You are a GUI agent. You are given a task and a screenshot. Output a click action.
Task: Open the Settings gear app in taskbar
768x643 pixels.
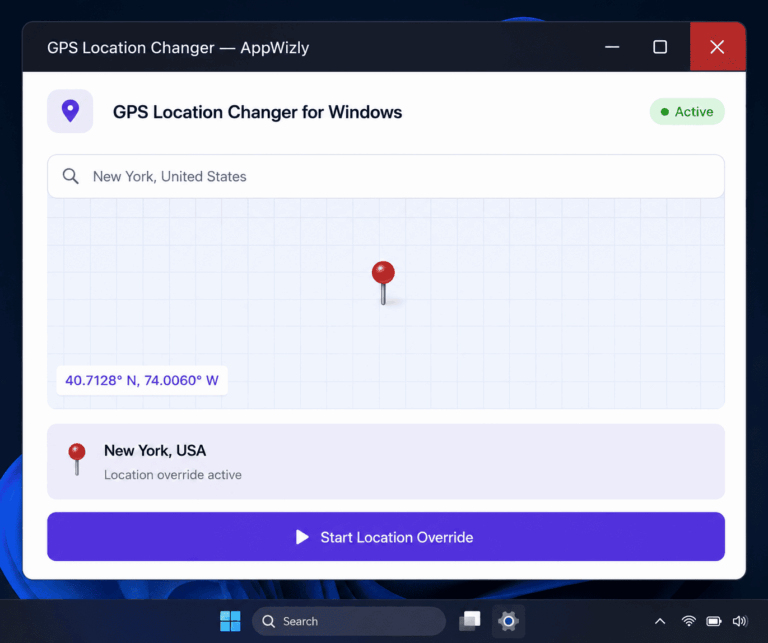point(508,621)
